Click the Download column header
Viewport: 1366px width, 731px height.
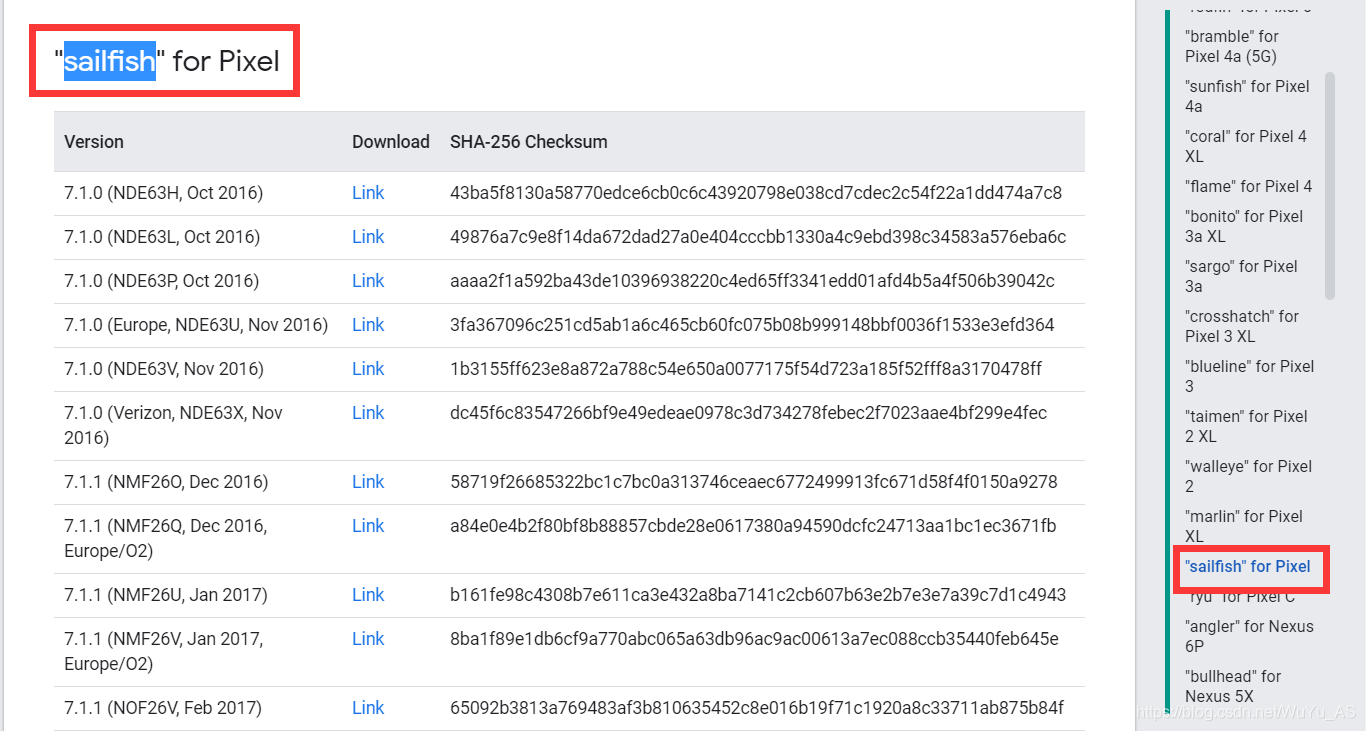tap(391, 142)
